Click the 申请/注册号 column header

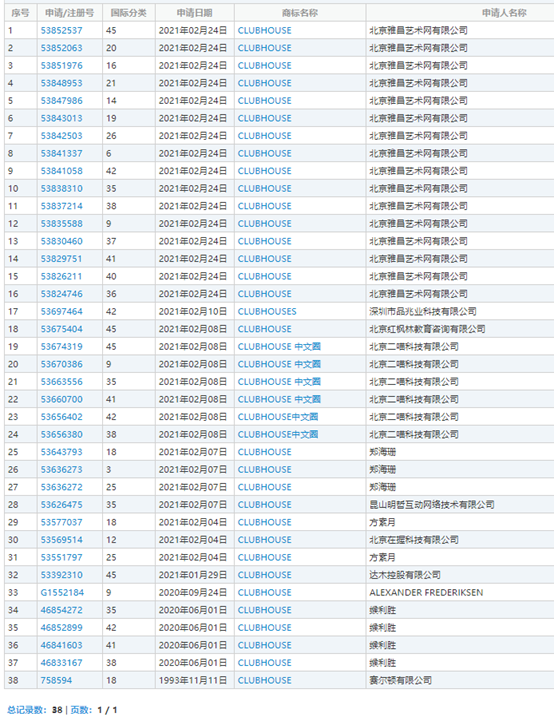point(69,13)
